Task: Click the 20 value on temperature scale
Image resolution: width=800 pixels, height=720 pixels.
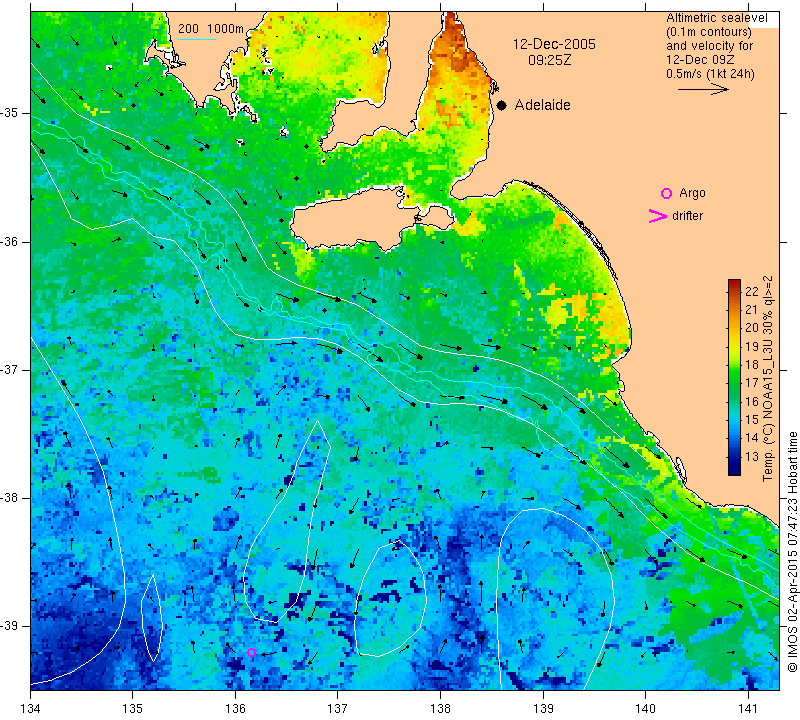Action: [x=752, y=328]
